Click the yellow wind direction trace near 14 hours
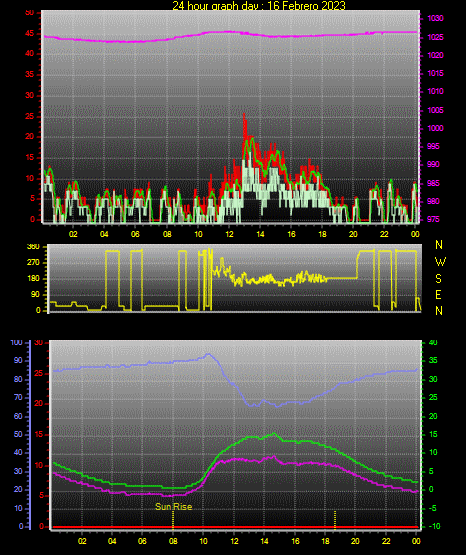This screenshot has width=466, height=555. (x=260, y=280)
